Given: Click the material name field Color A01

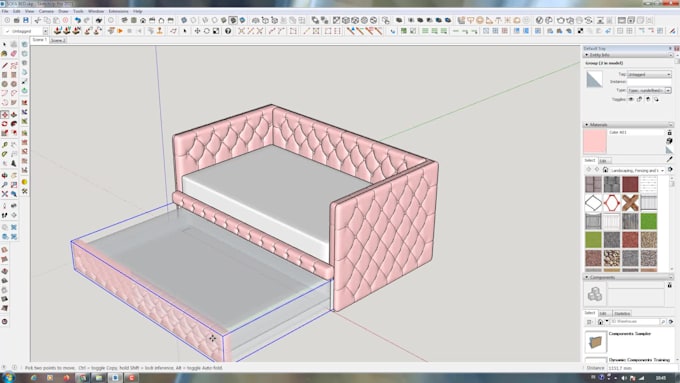Looking at the screenshot, I should [636, 132].
